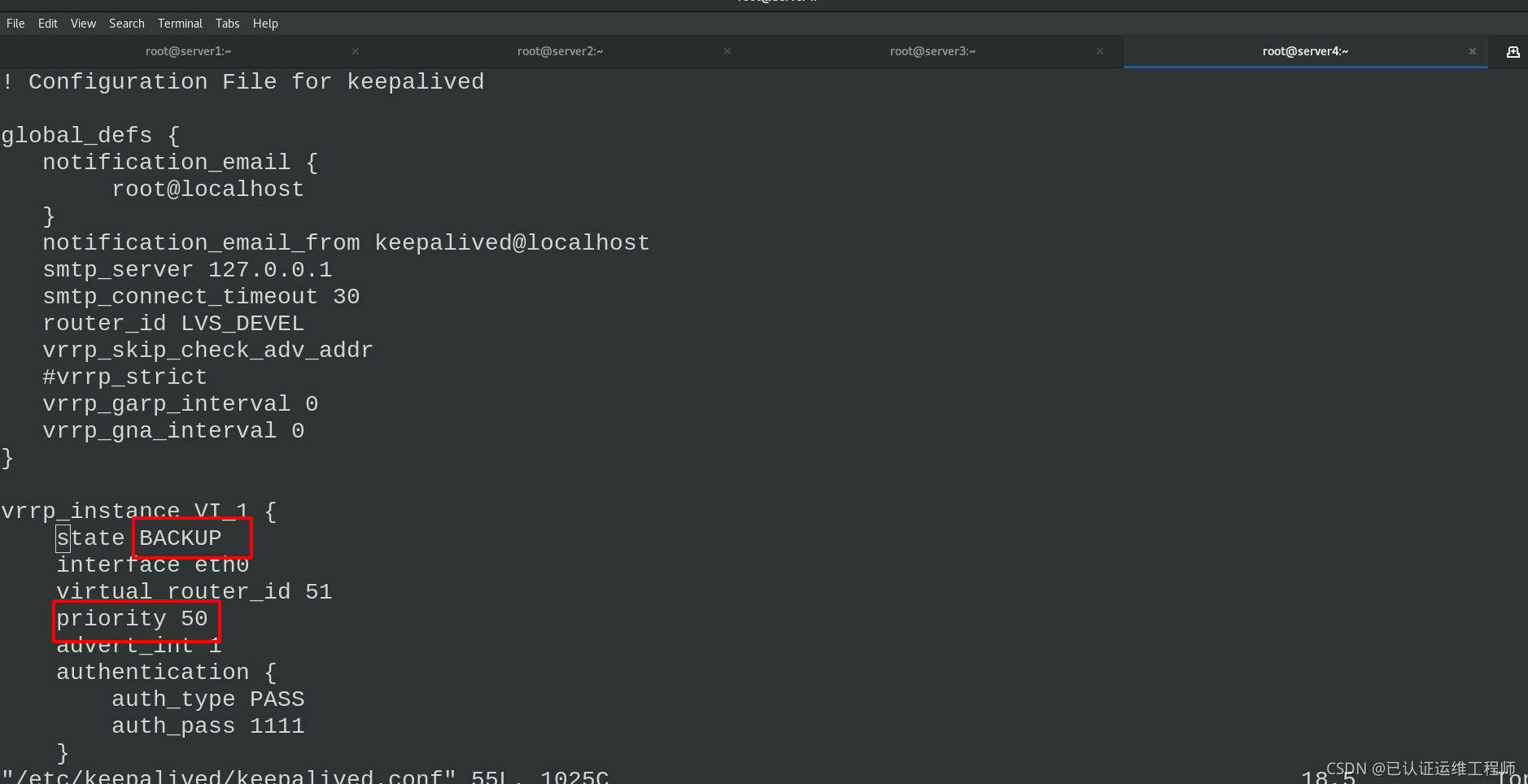Screen dimensions: 1528x784
Task: Click the word BACKUP in the state line
Action: [181, 538]
